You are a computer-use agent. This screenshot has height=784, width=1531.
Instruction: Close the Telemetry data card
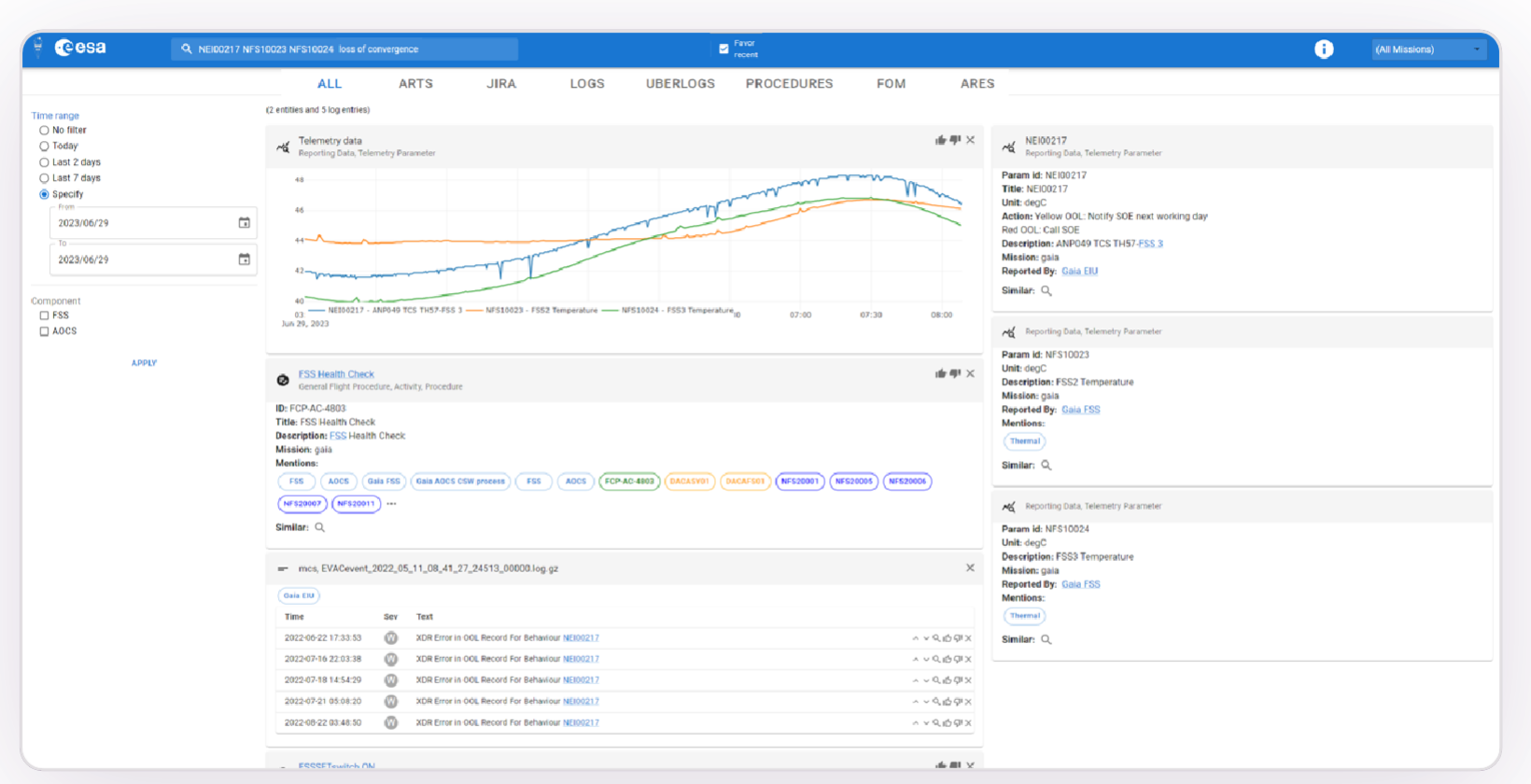(x=971, y=140)
